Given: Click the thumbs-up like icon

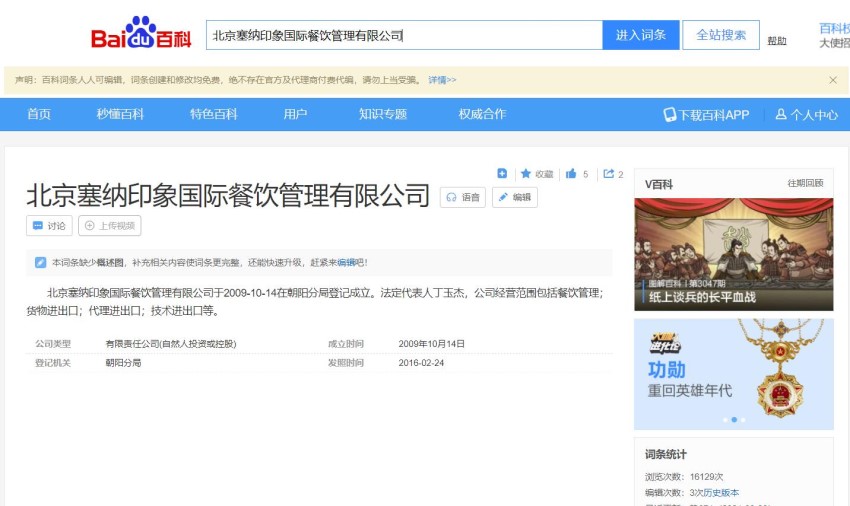Looking at the screenshot, I should pyautogui.click(x=571, y=174).
